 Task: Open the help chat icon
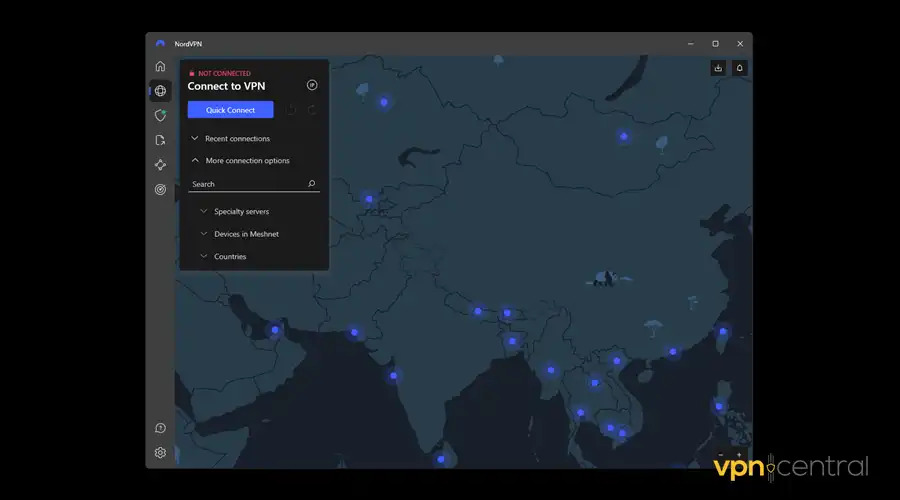[x=160, y=428]
